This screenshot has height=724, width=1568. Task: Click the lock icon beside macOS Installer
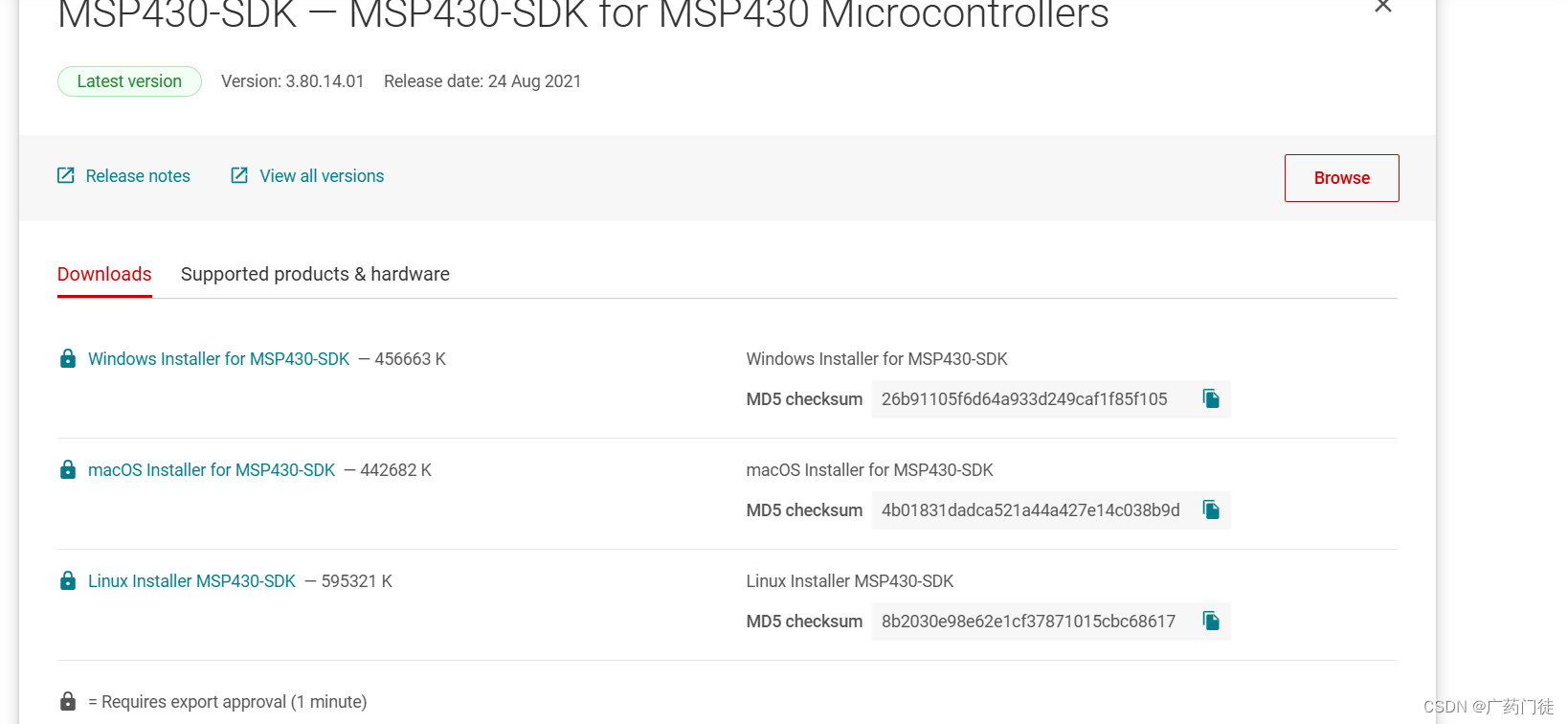(67, 469)
